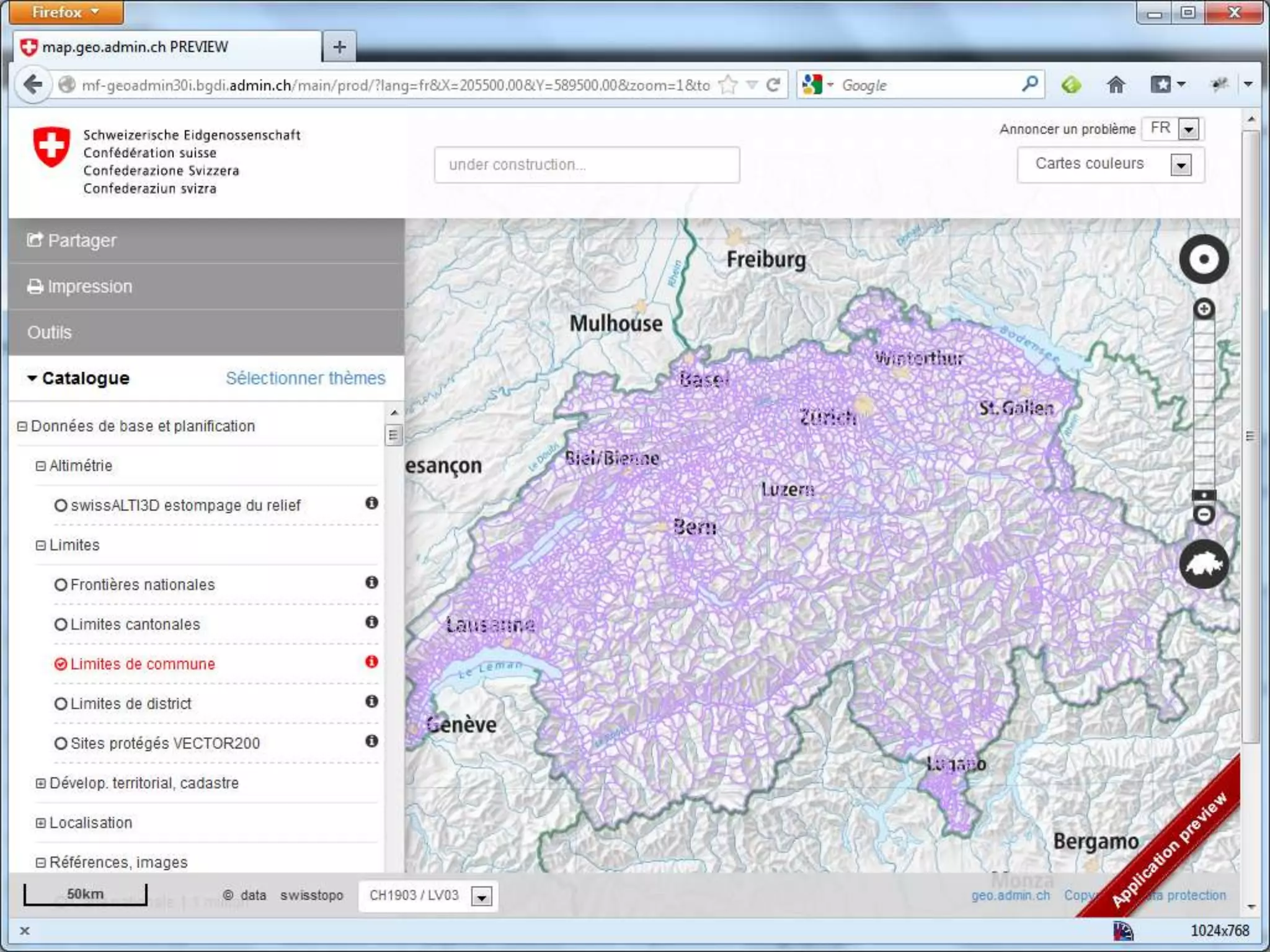Viewport: 1270px width, 952px height.
Task: Zoom out with the minus button
Action: coord(1204,514)
